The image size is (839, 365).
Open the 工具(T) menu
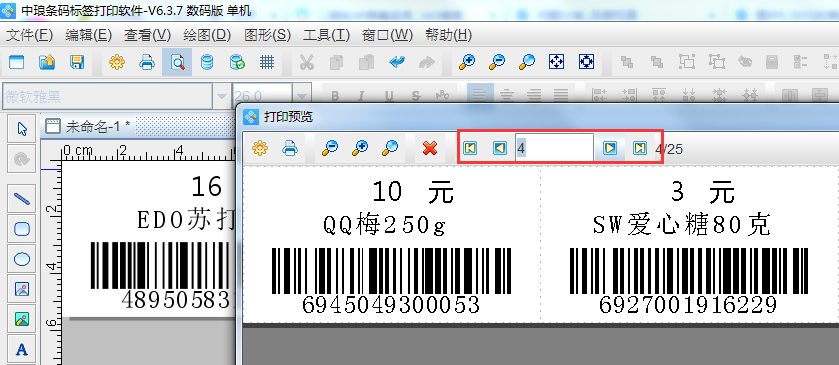click(x=326, y=35)
